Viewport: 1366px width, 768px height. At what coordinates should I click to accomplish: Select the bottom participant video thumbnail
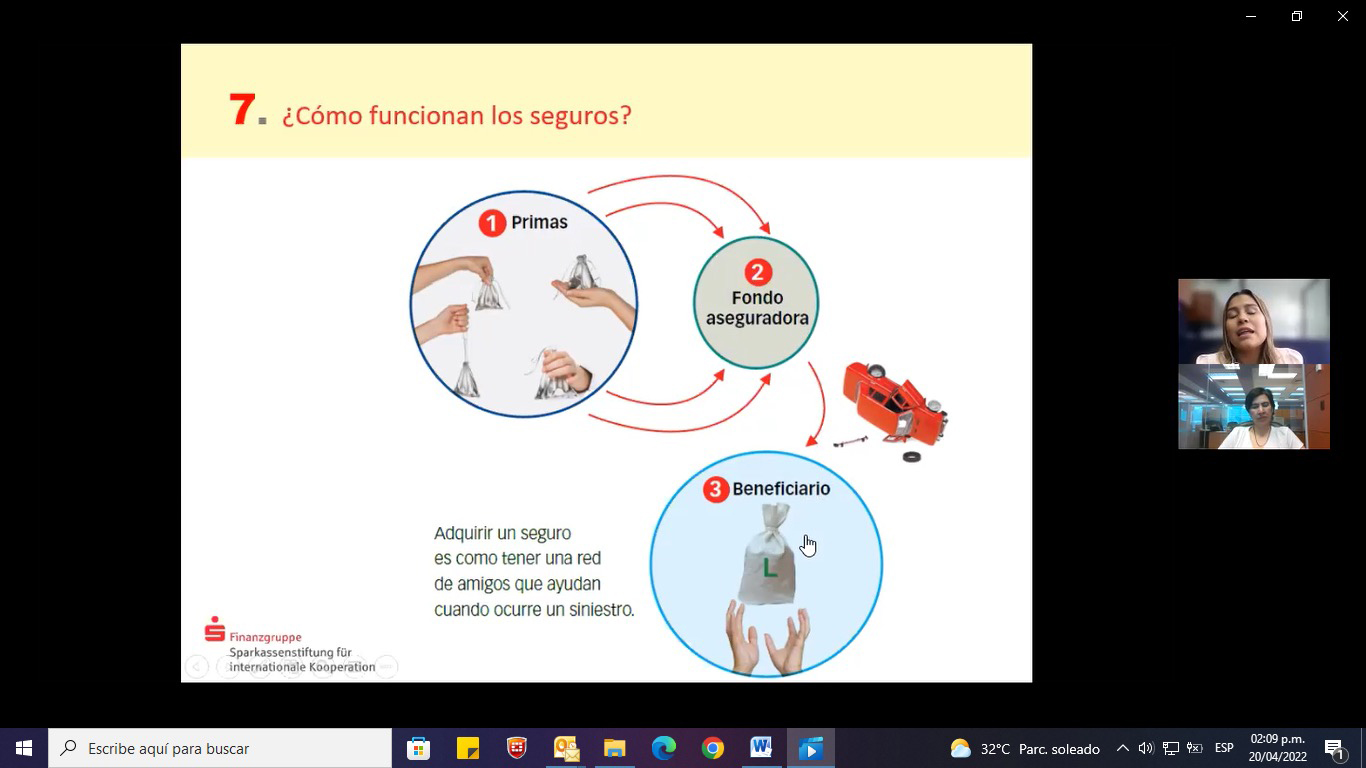coord(1254,406)
